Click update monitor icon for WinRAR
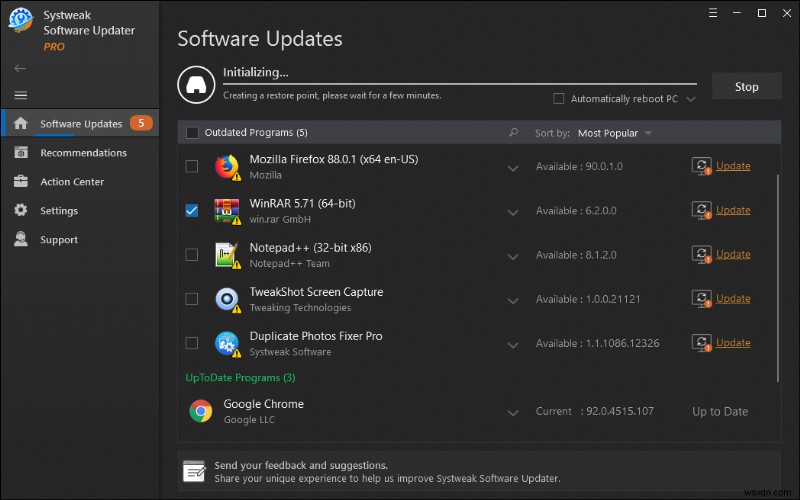800x500 pixels. (x=702, y=210)
